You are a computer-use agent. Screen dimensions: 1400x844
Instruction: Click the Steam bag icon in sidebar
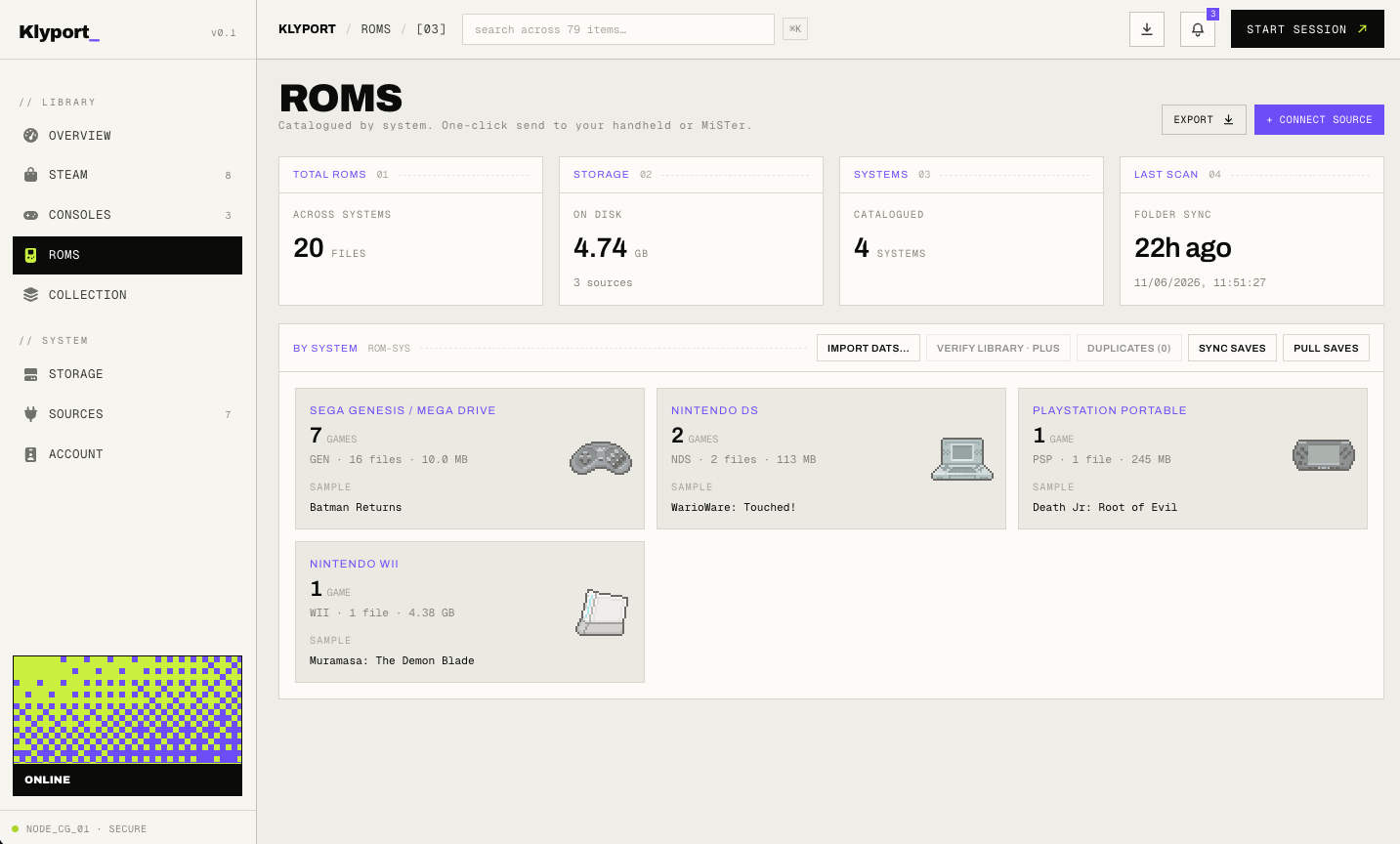[x=30, y=175]
